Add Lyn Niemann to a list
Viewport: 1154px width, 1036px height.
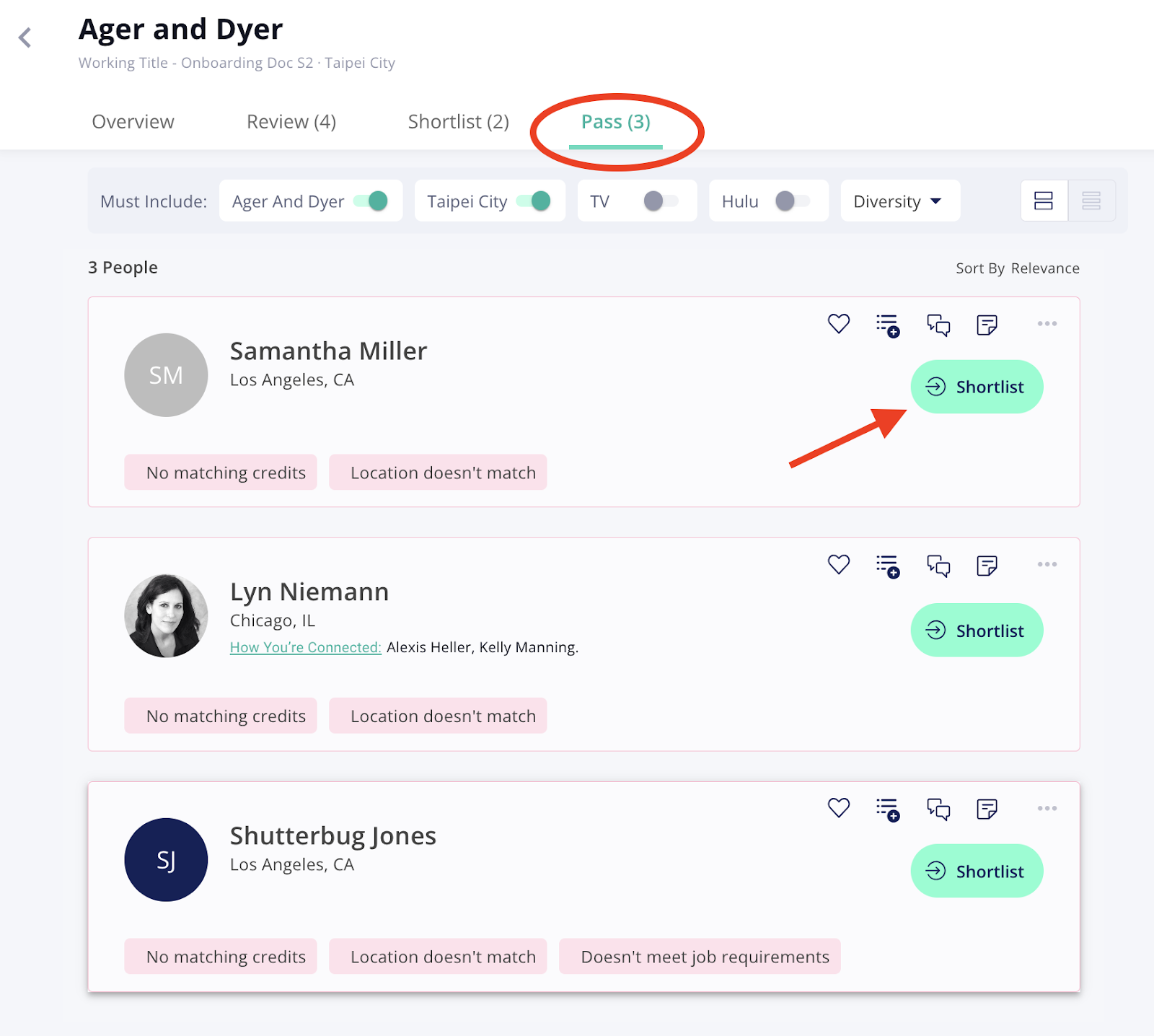click(888, 566)
